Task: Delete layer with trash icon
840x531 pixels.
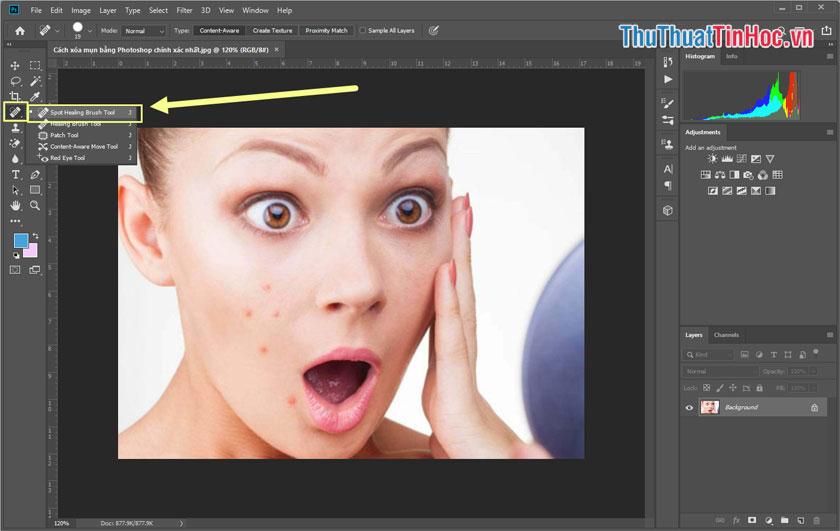Action: click(x=816, y=520)
